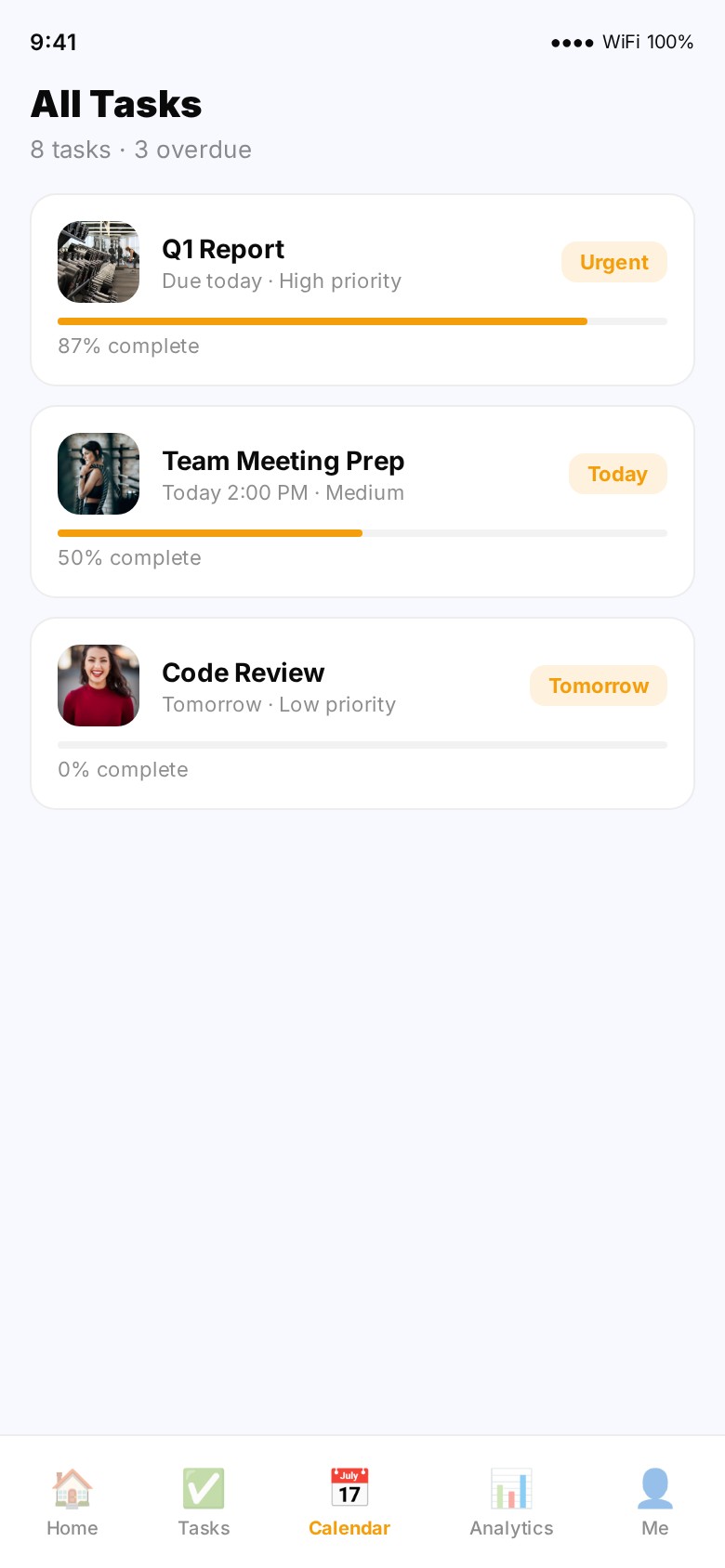Select the Code Review task title
The width and height of the screenshot is (725, 1568).
(x=244, y=673)
